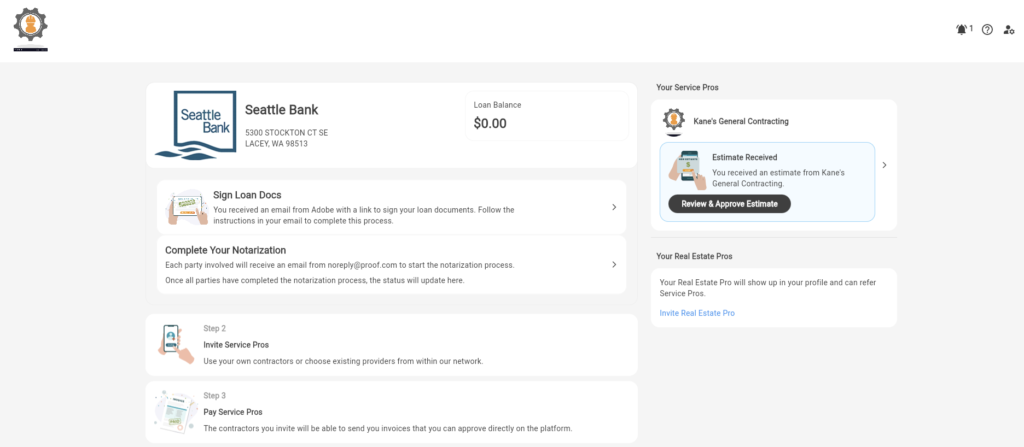1024x447 pixels.
Task: Click the Pay Service Pros invoice illustration
Action: (x=172, y=411)
